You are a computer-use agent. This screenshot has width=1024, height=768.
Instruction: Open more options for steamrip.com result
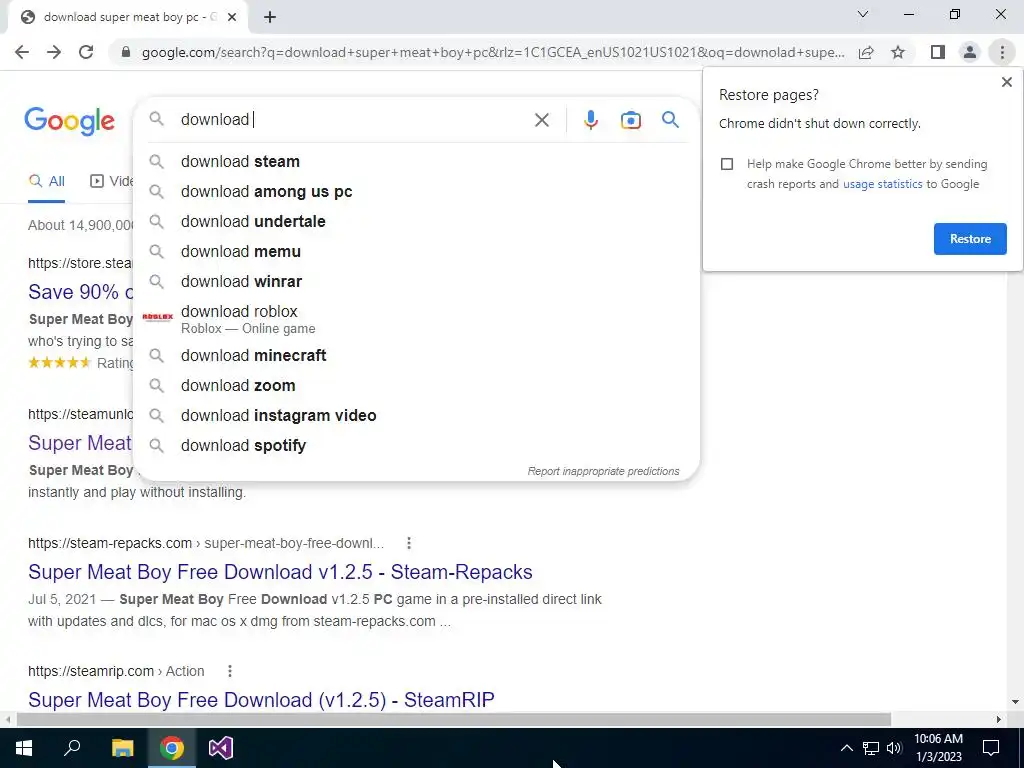click(x=230, y=671)
